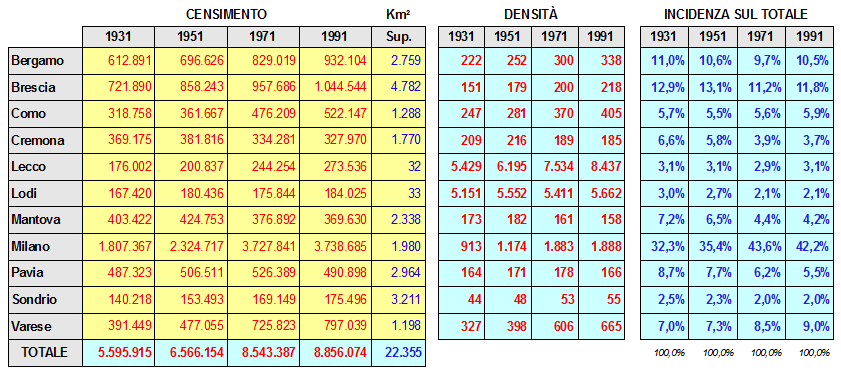841x376 pixels.
Task: Select the TOTALE row label
Action: tap(46, 353)
